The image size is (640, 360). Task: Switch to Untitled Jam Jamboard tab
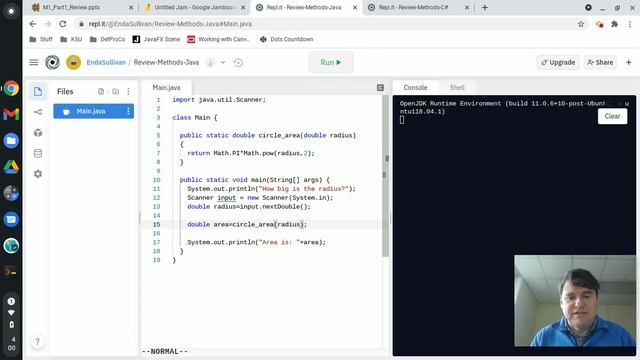point(194,7)
